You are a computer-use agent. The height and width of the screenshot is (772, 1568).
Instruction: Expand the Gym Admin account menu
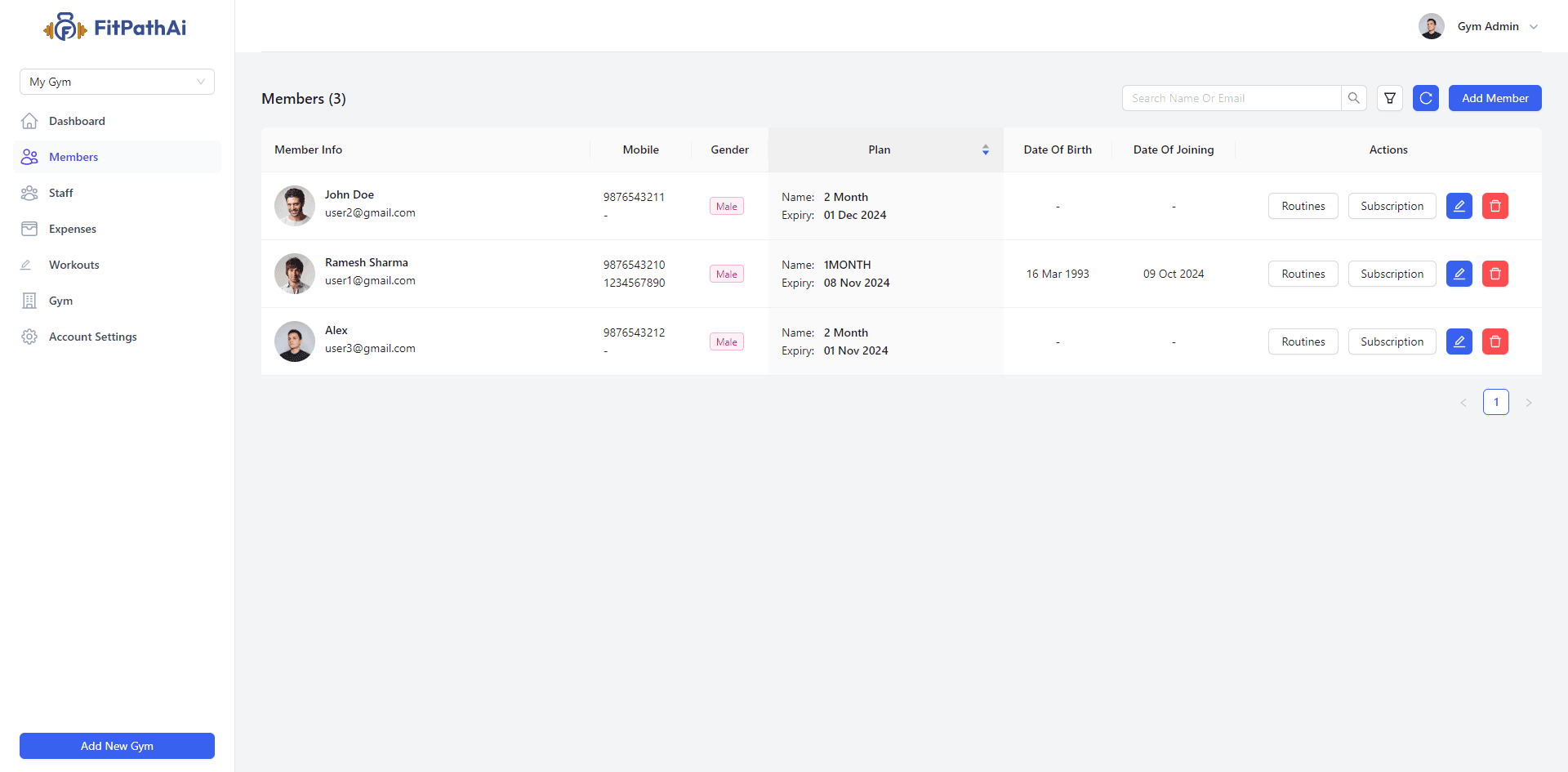tap(1488, 26)
